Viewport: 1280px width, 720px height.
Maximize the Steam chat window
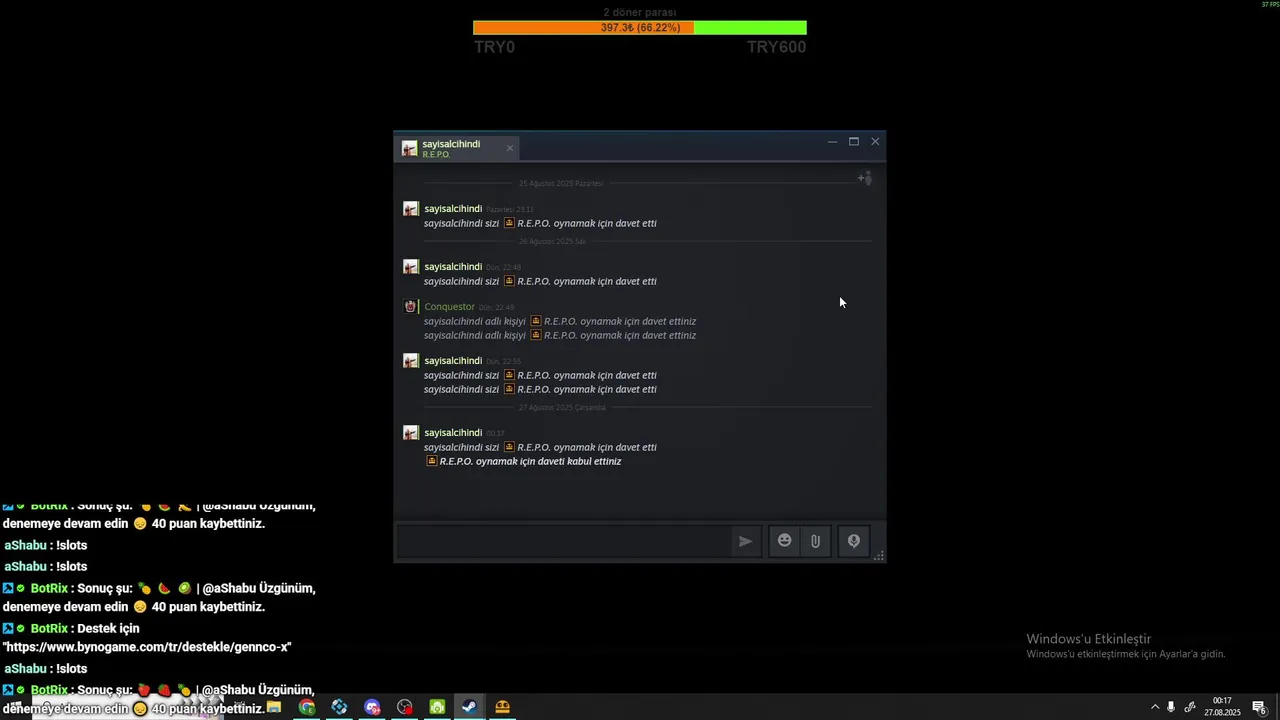tap(854, 142)
